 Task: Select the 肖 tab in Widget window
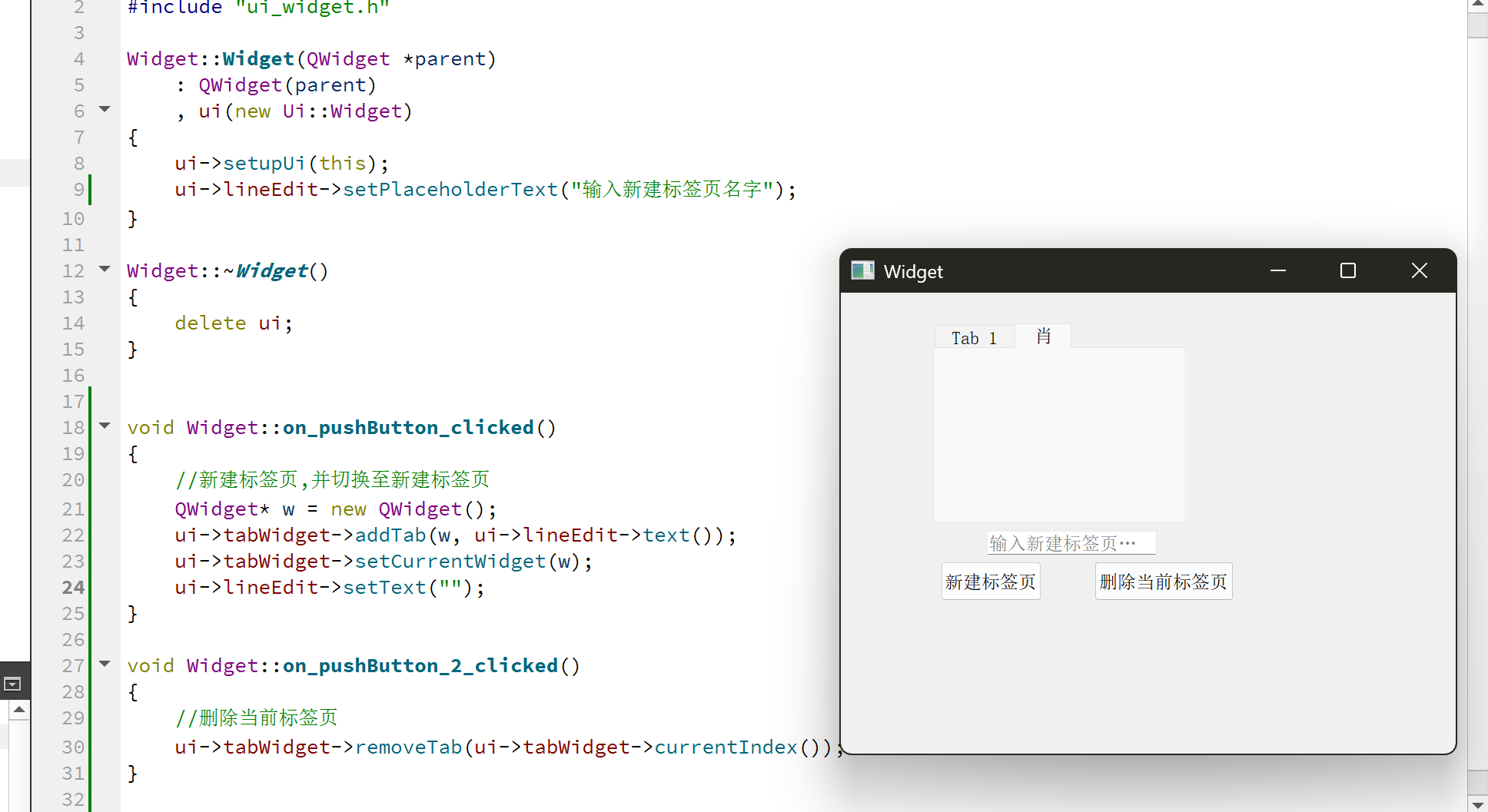1043,336
